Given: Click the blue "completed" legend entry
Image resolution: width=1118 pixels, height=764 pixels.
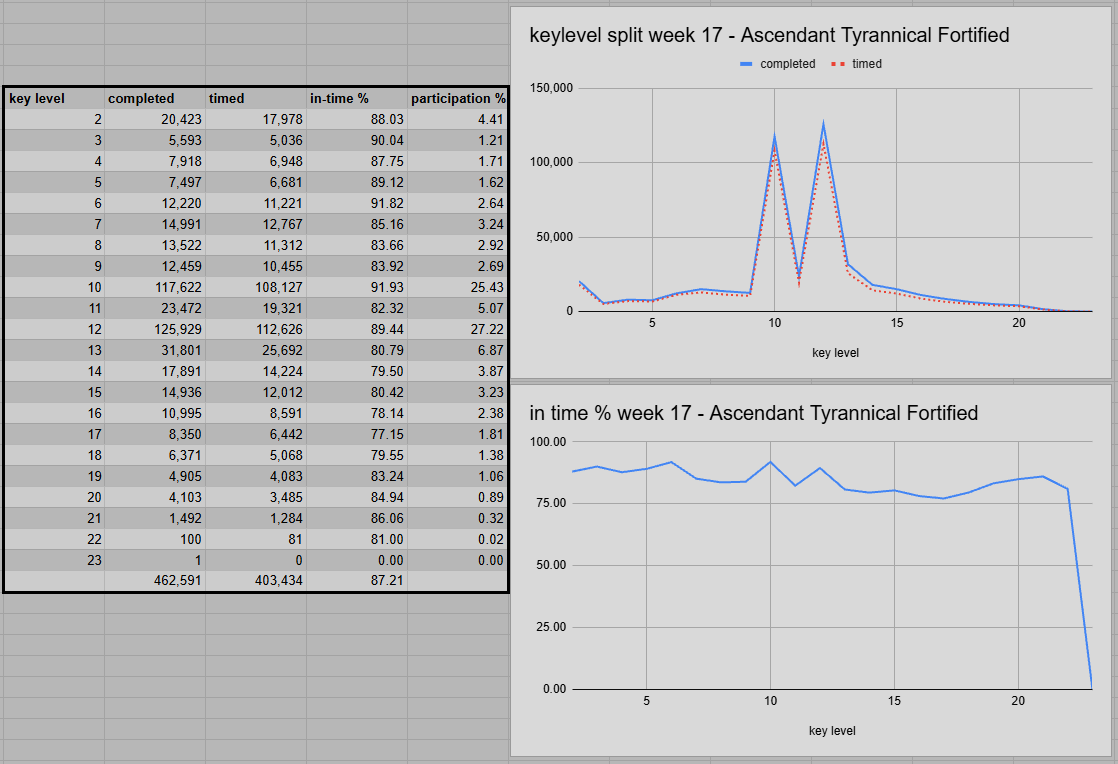Looking at the screenshot, I should click(x=777, y=64).
